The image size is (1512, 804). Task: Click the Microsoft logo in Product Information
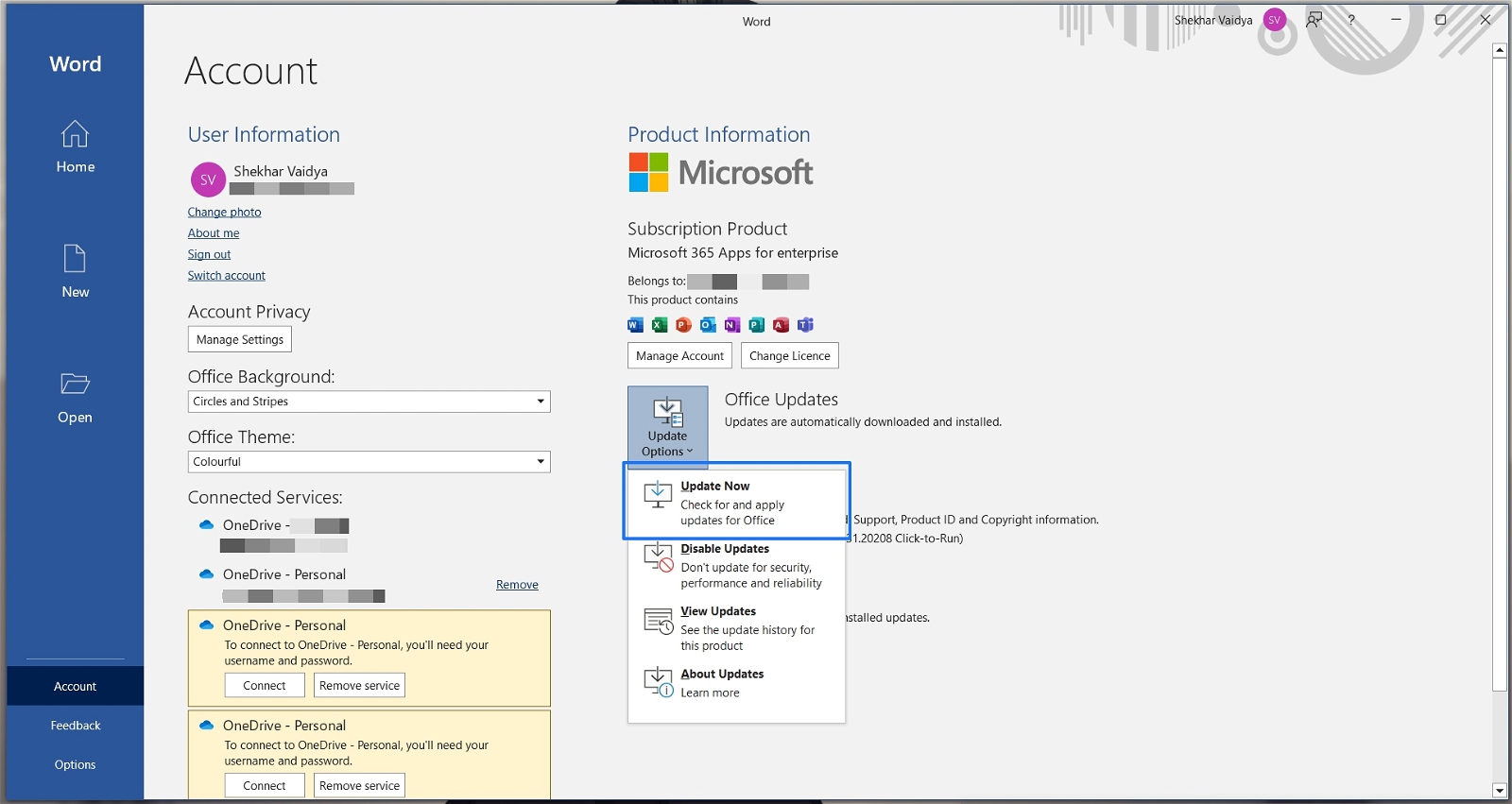[720, 172]
